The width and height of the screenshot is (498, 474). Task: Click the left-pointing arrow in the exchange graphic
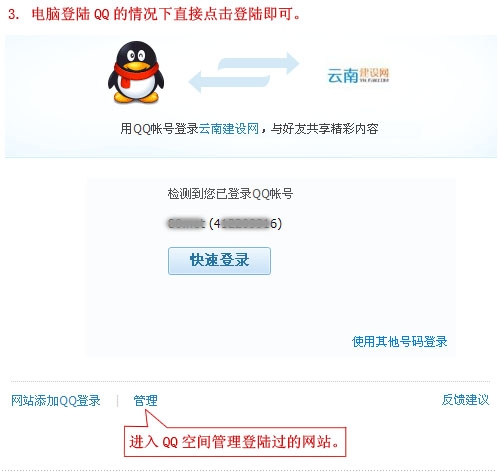click(x=229, y=82)
